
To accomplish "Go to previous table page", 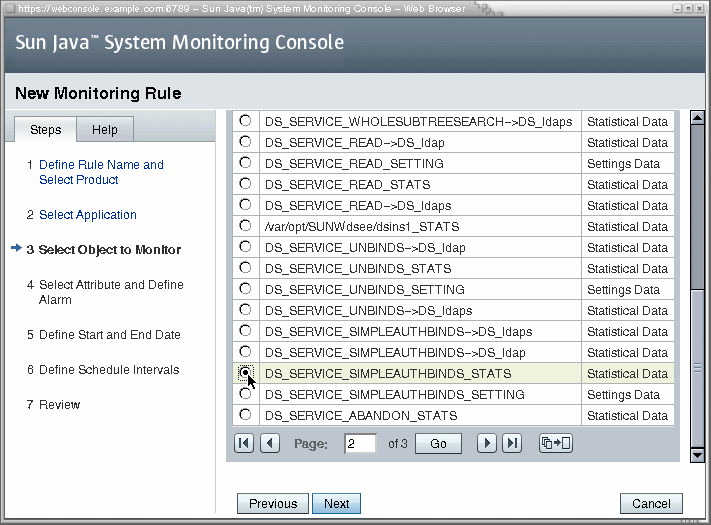I will pos(270,443).
